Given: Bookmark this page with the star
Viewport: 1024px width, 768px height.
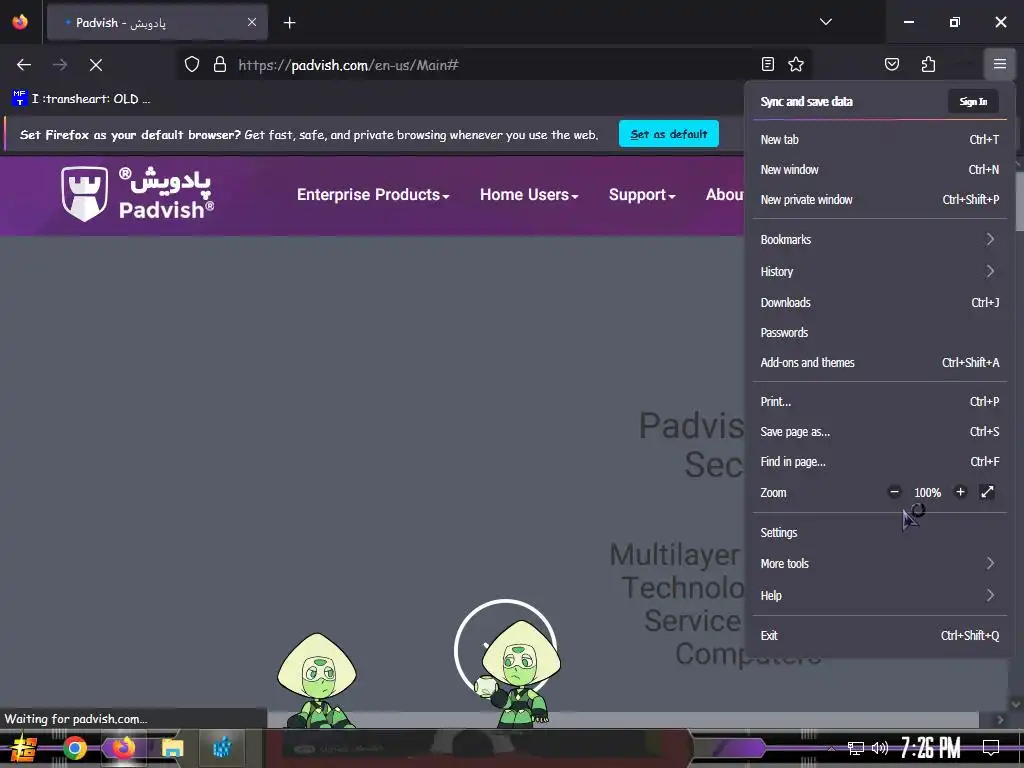Looking at the screenshot, I should coord(795,64).
